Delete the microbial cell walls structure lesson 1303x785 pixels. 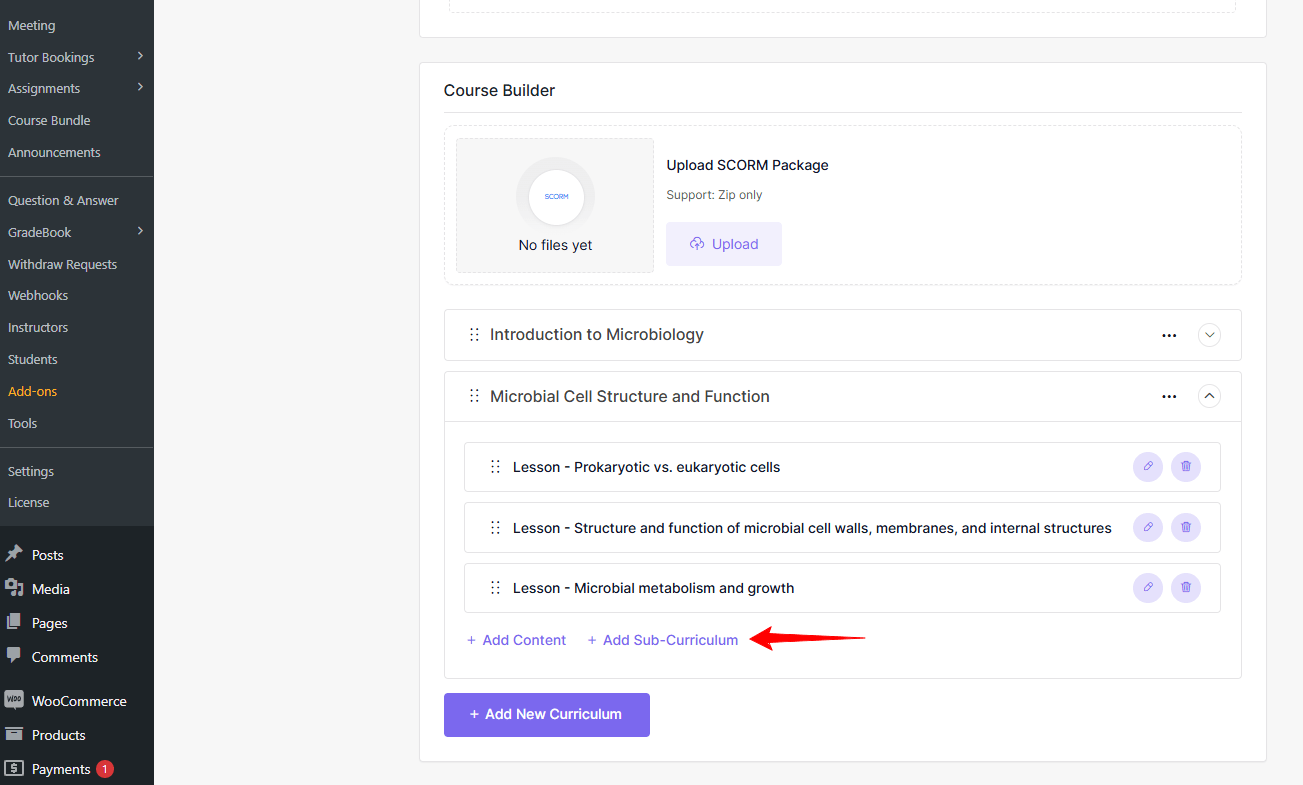tap(1186, 528)
